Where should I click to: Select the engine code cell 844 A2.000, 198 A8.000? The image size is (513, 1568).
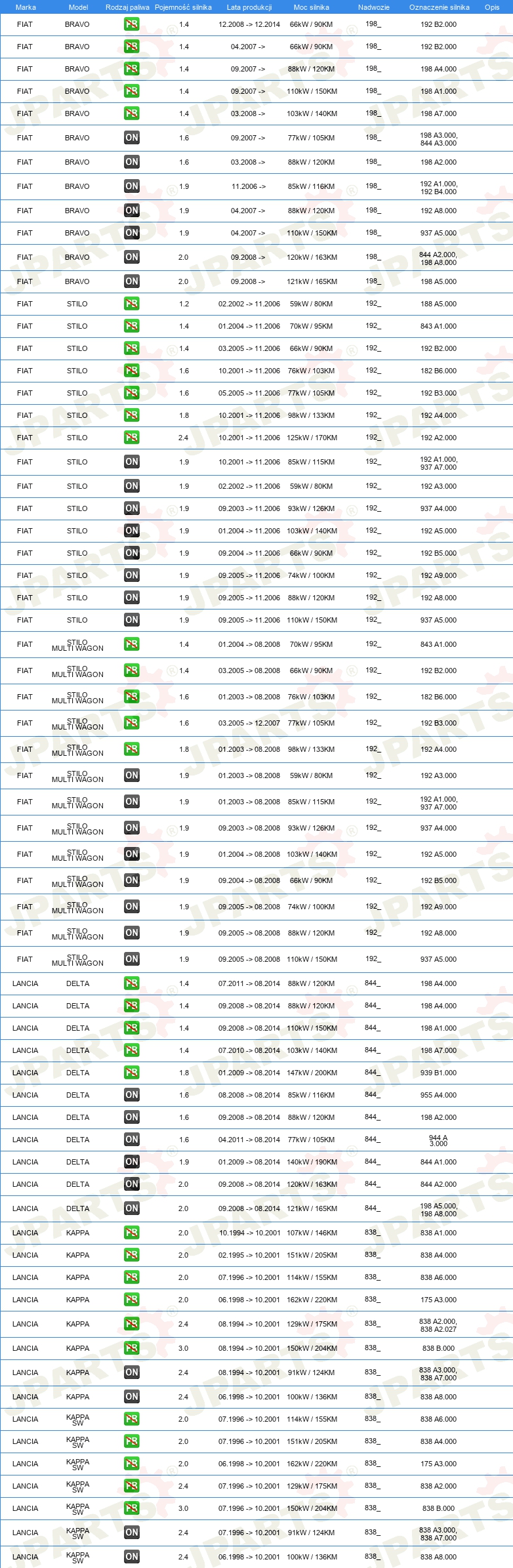tap(438, 258)
